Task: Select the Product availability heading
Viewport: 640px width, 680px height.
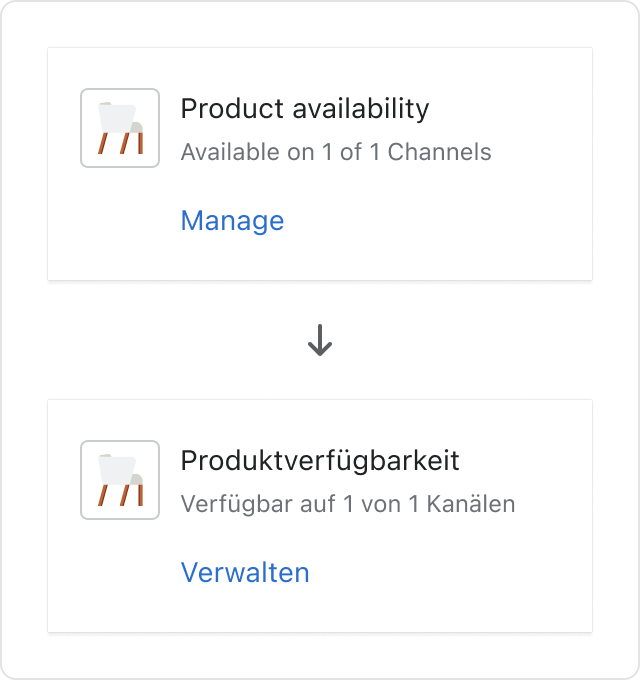Action: pos(305,108)
